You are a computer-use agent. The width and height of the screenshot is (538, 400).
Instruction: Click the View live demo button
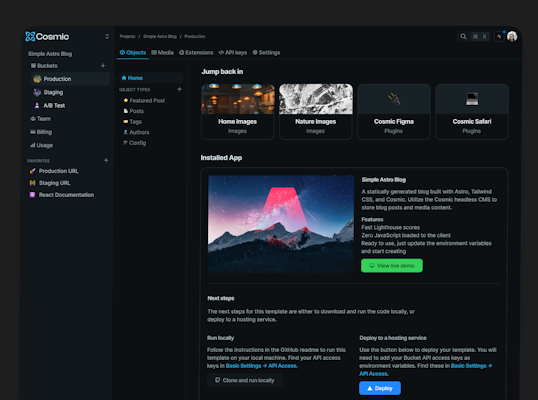tap(392, 266)
